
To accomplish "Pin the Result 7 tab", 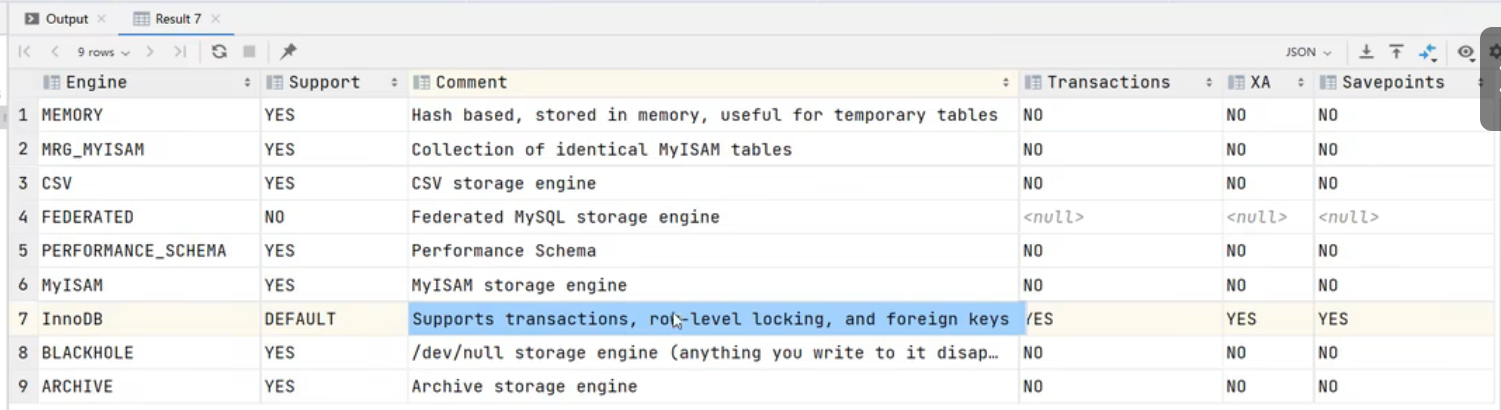I will coord(288,52).
